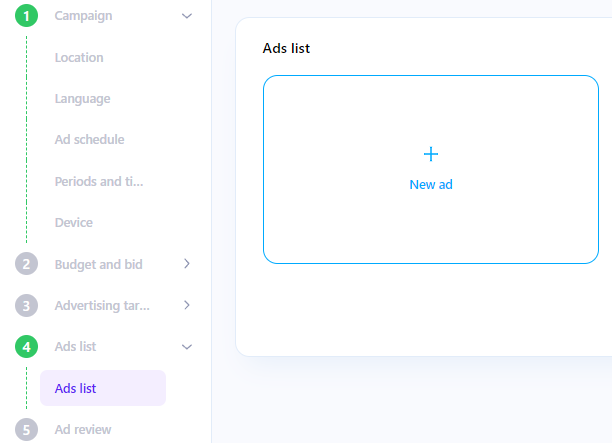Navigate to the Device sub-step
The height and width of the screenshot is (443, 612).
click(x=74, y=223)
